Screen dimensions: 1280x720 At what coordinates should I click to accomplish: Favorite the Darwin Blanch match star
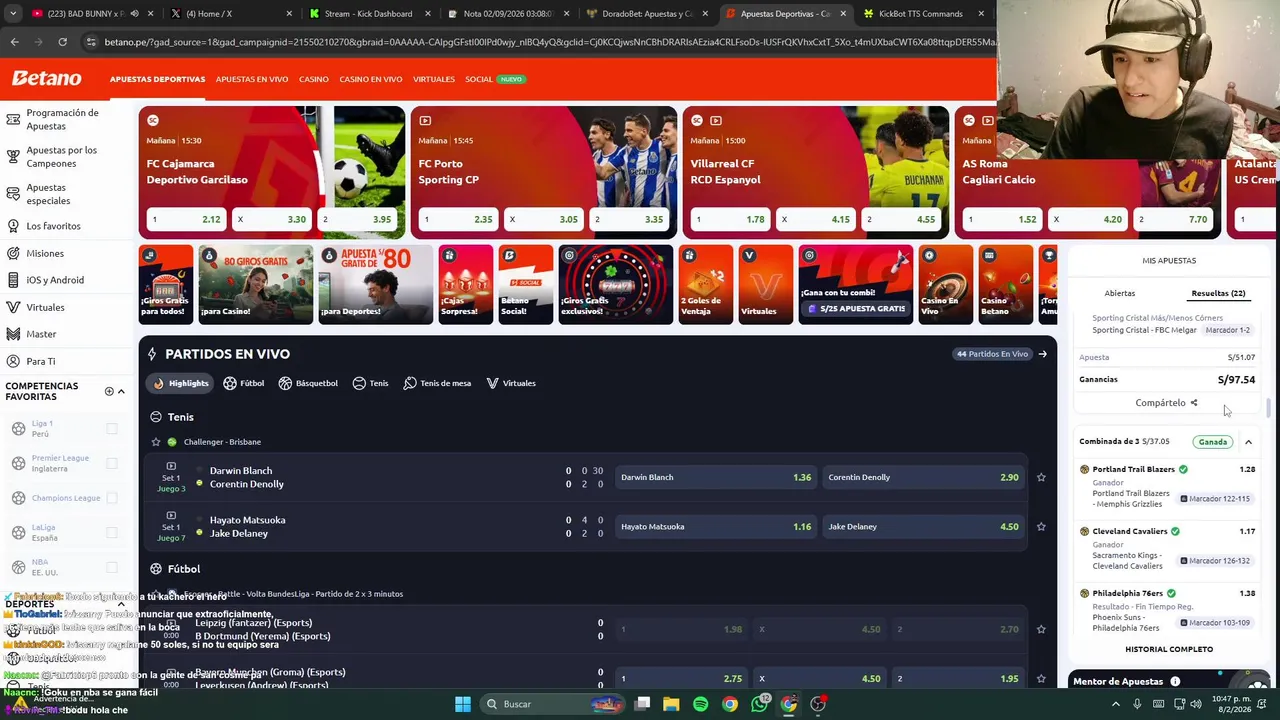[1041, 477]
